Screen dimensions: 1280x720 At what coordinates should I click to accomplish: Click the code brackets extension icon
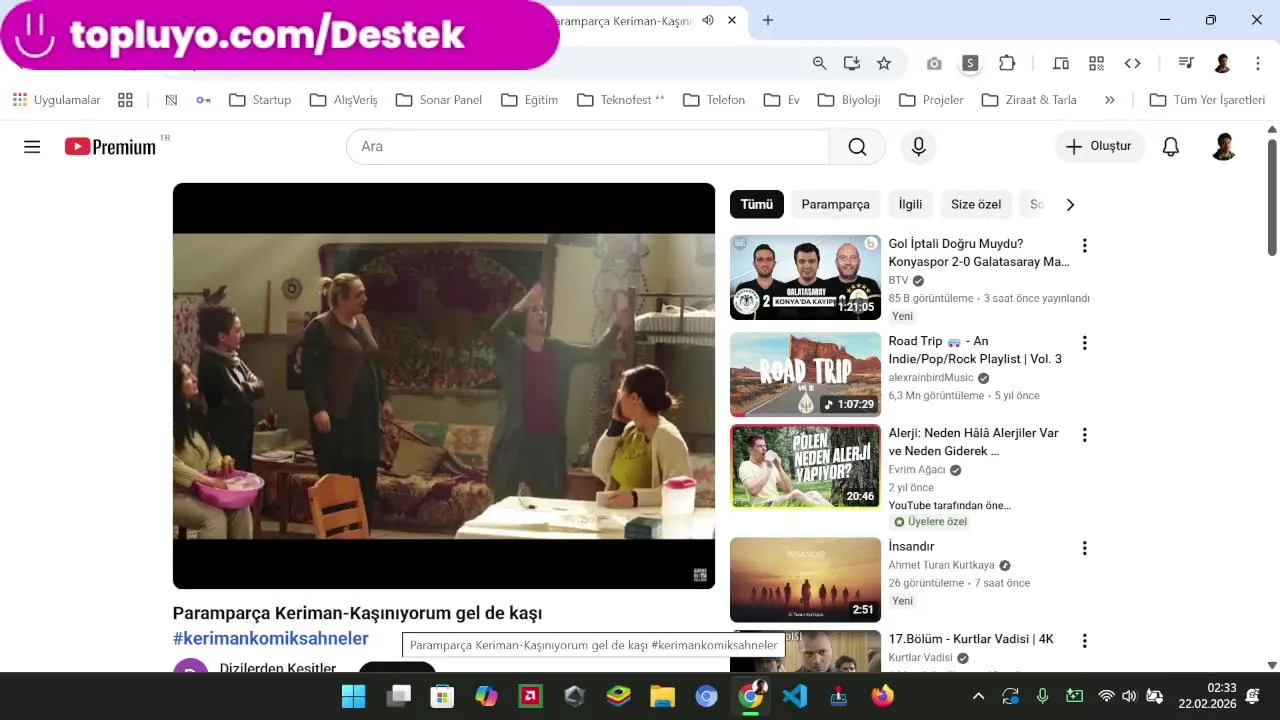point(1132,63)
